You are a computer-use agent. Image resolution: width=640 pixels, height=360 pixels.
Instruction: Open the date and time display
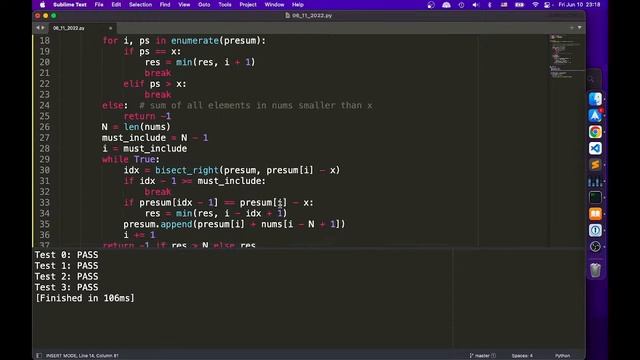coord(579,5)
